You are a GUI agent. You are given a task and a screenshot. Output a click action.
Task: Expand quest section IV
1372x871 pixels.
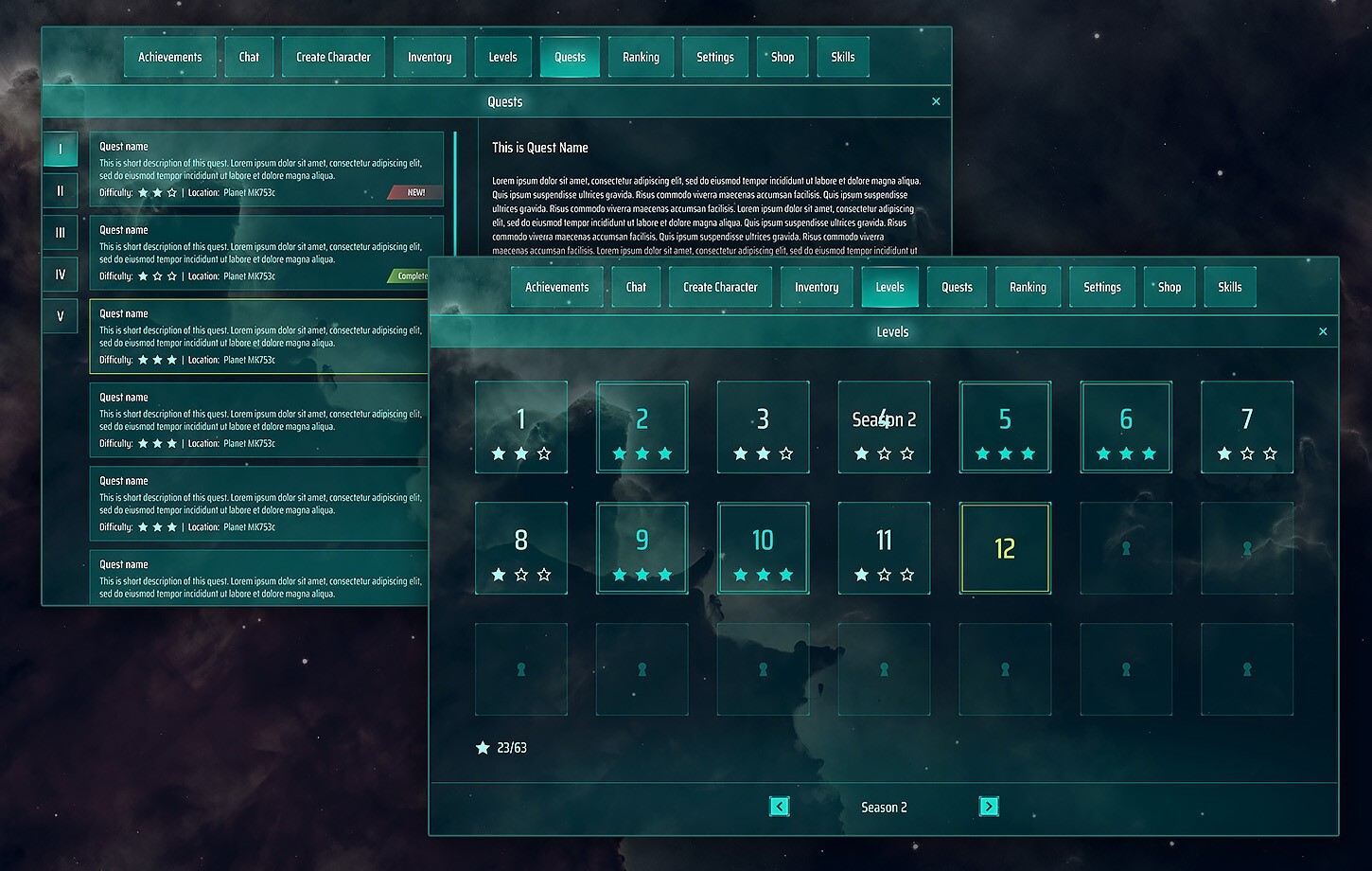(60, 274)
